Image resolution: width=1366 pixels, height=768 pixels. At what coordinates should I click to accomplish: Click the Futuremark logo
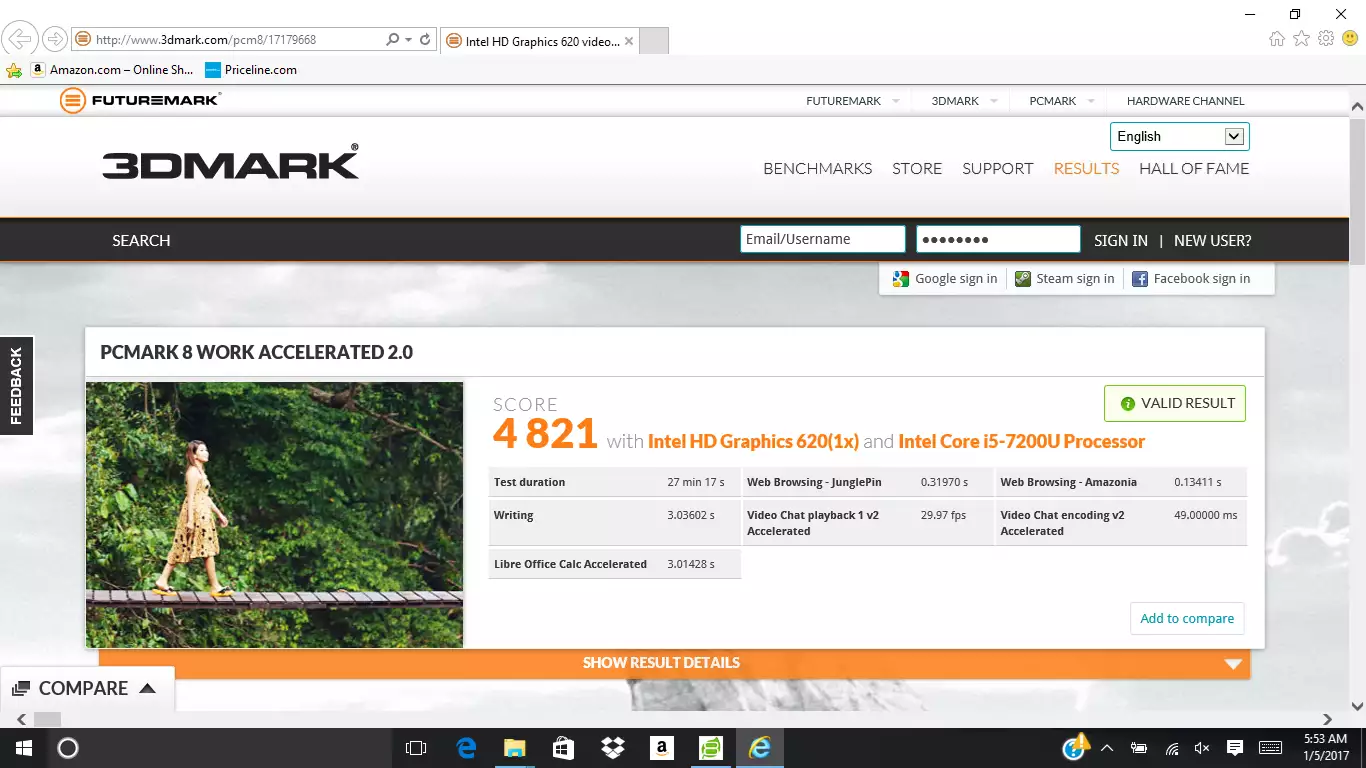click(140, 100)
